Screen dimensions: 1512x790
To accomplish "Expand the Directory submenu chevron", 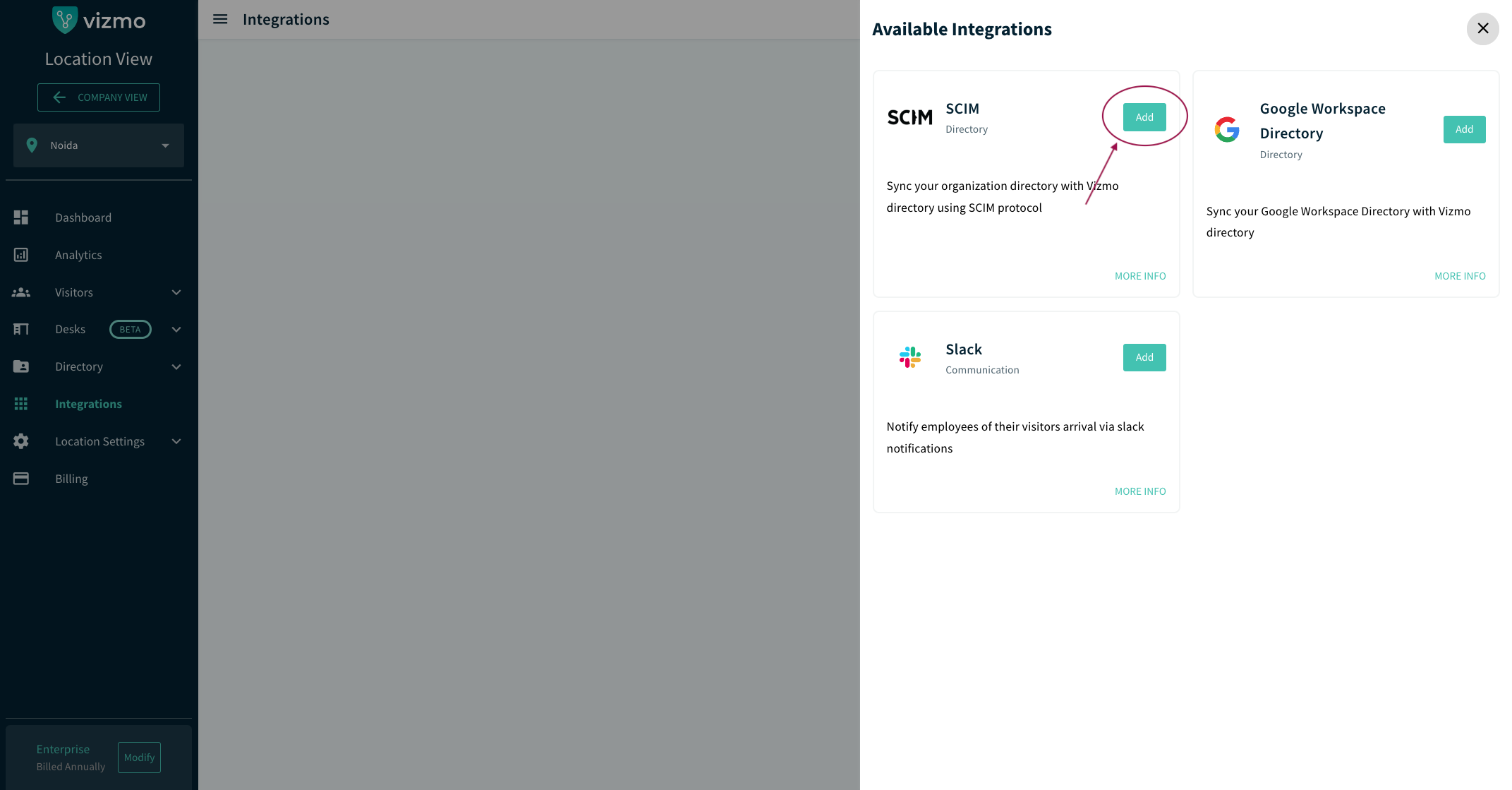I will pyautogui.click(x=176, y=367).
